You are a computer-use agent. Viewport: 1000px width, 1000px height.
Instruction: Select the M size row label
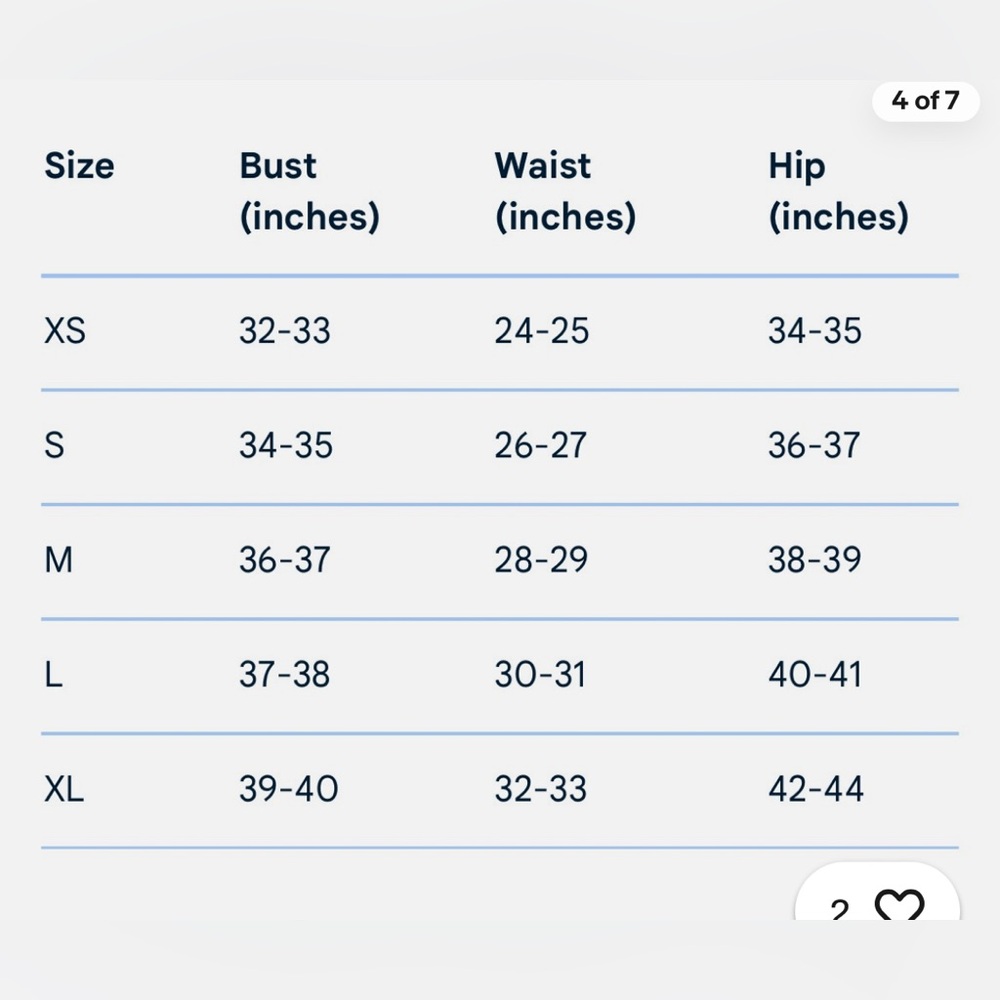pos(58,559)
